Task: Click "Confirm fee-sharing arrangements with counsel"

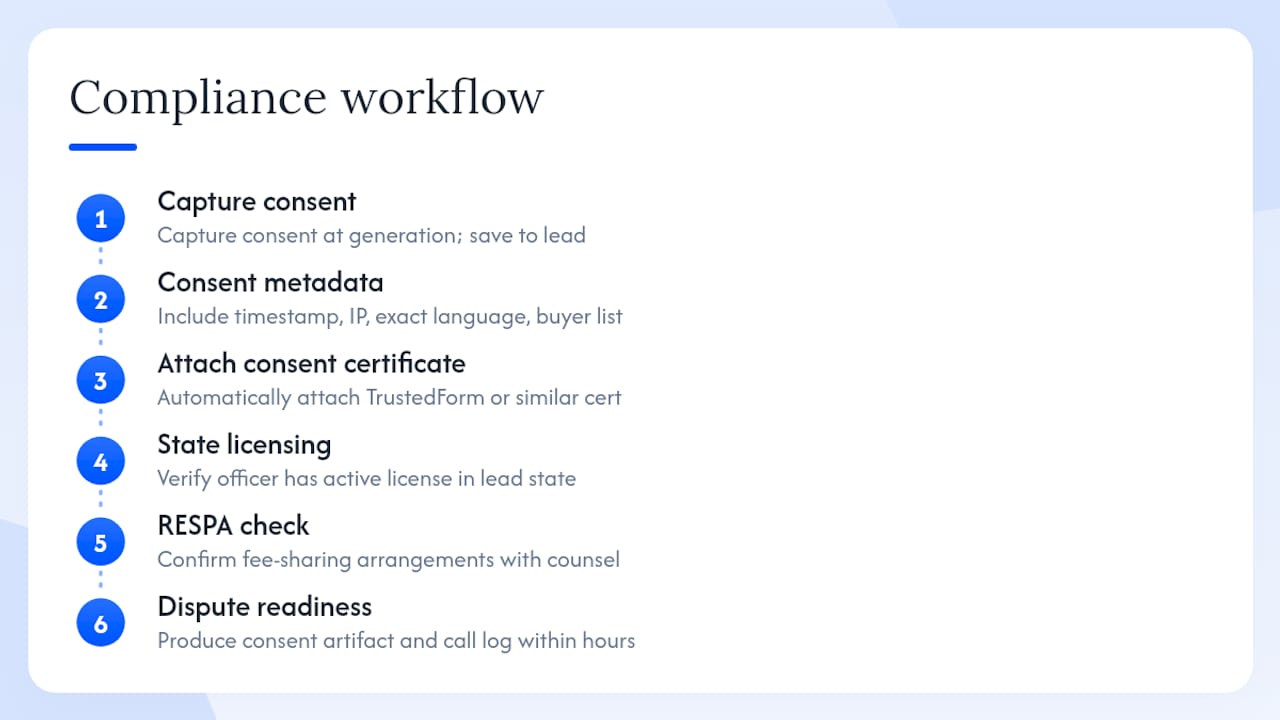Action: tap(389, 560)
